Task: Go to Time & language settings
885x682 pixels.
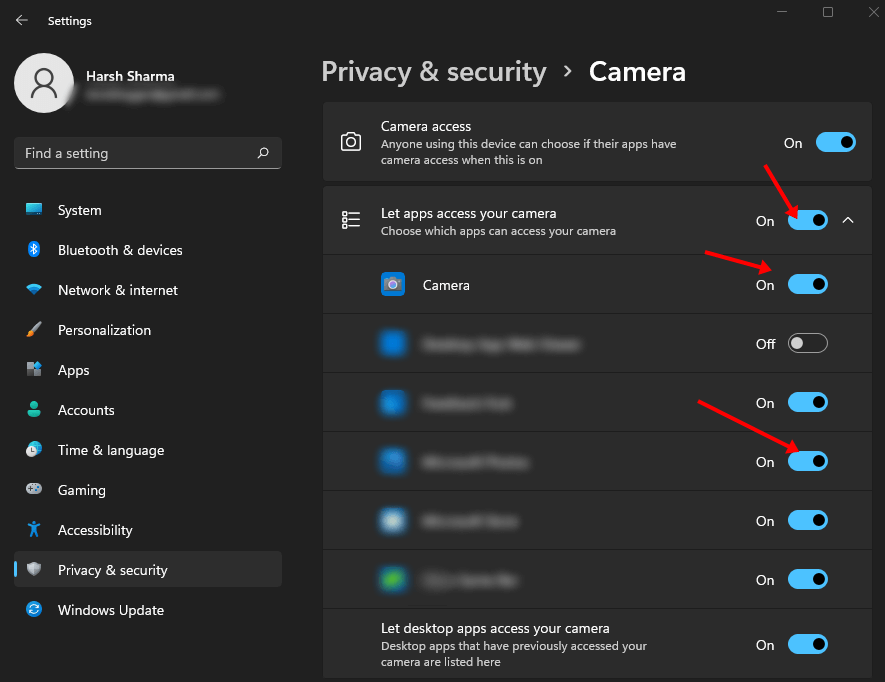Action: pyautogui.click(x=110, y=450)
